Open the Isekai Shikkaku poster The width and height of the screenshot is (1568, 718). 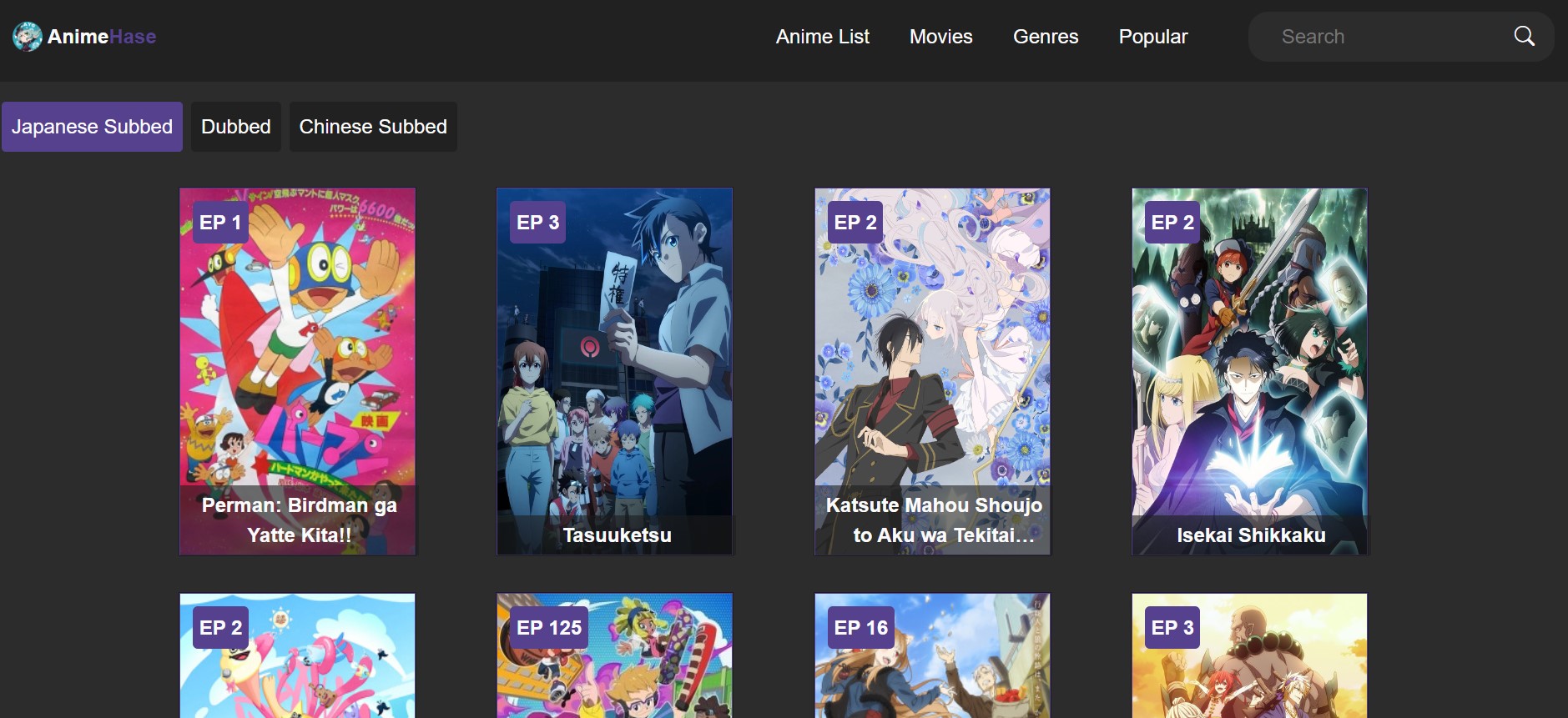pos(1249,371)
